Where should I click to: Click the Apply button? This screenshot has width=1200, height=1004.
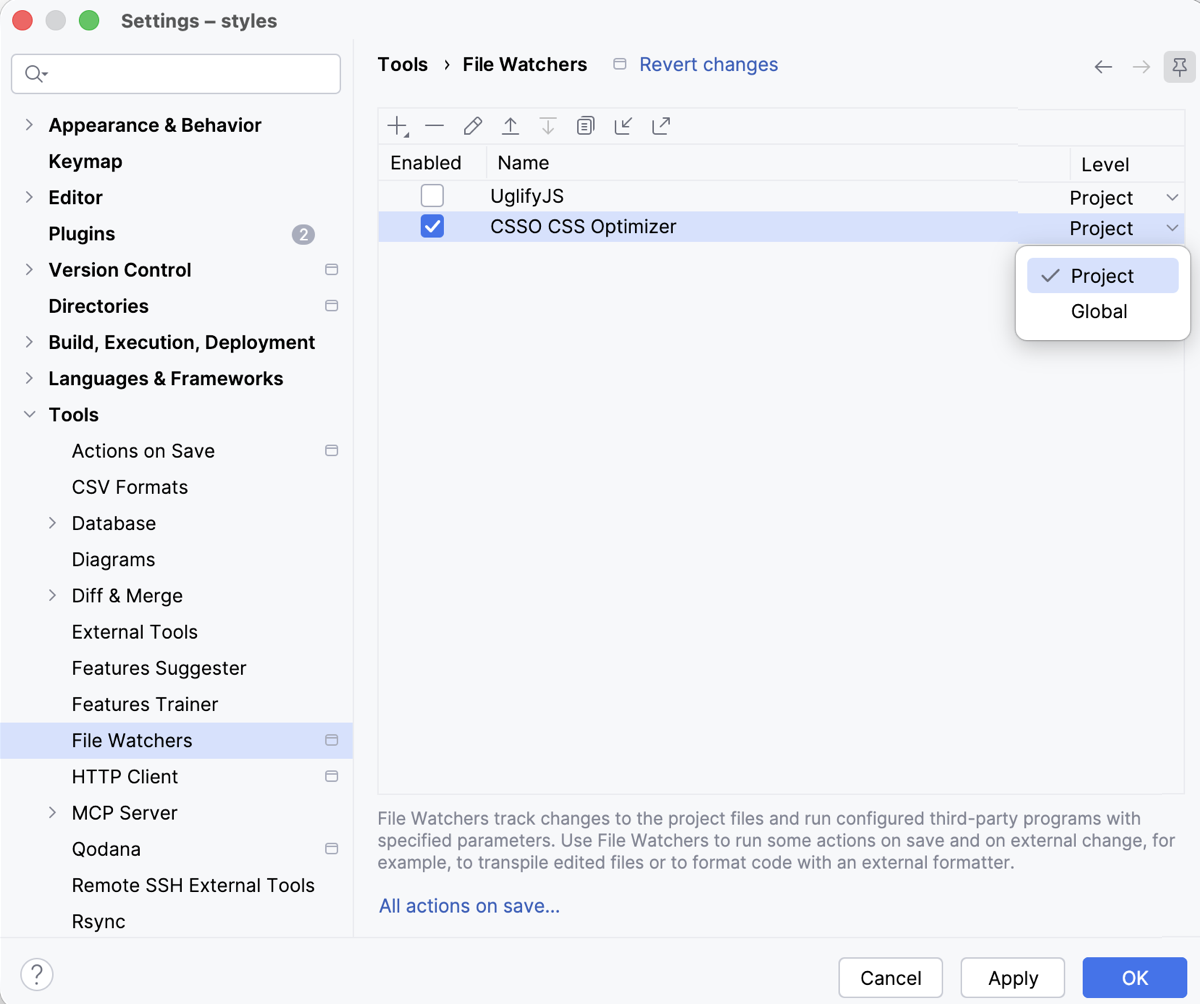(1013, 978)
